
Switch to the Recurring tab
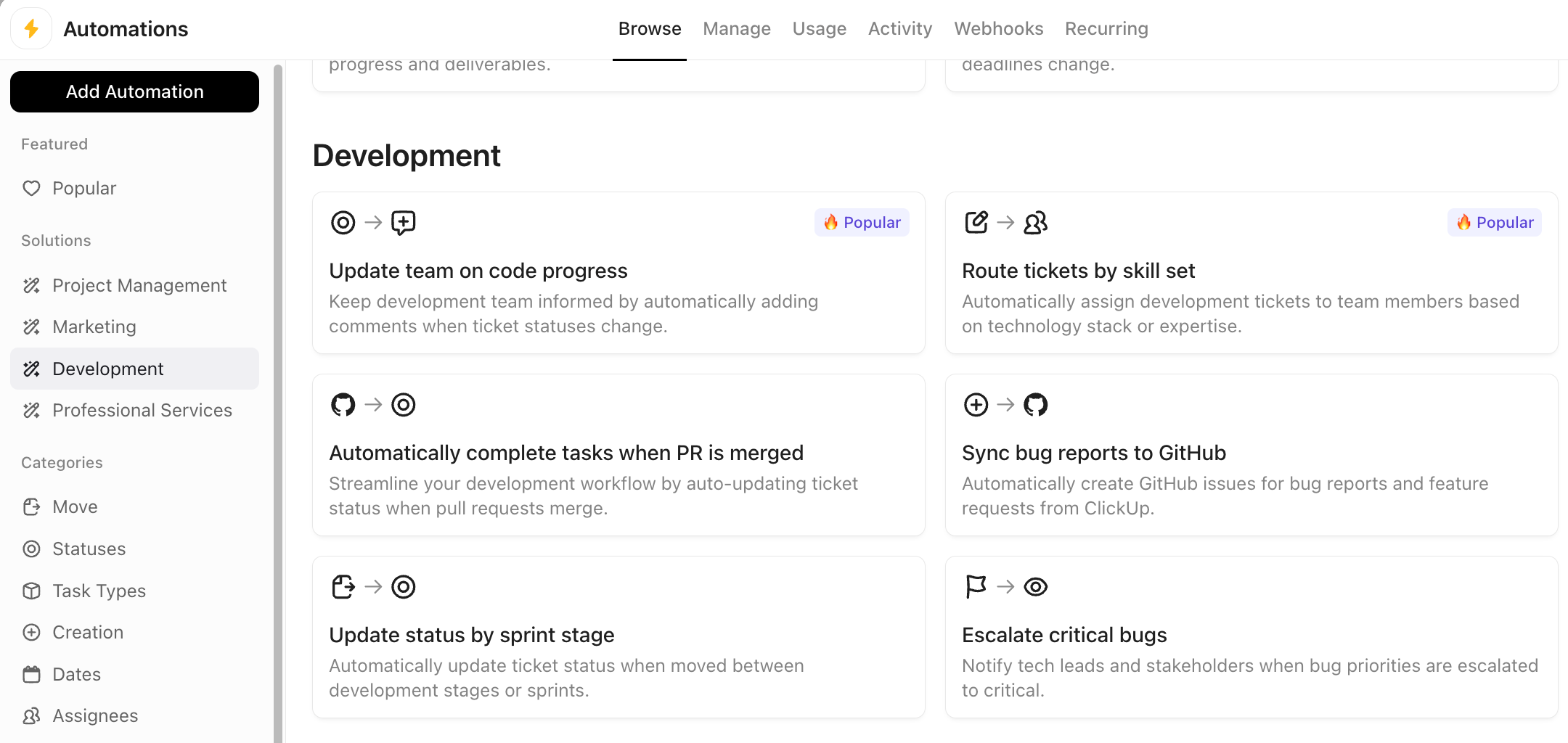[1106, 28]
